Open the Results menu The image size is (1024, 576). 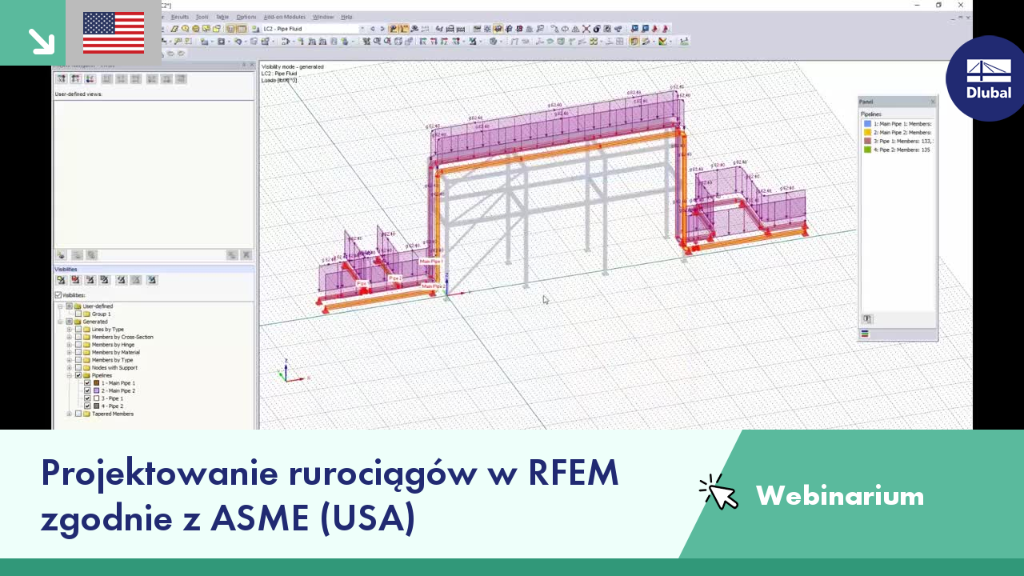pyautogui.click(x=180, y=17)
